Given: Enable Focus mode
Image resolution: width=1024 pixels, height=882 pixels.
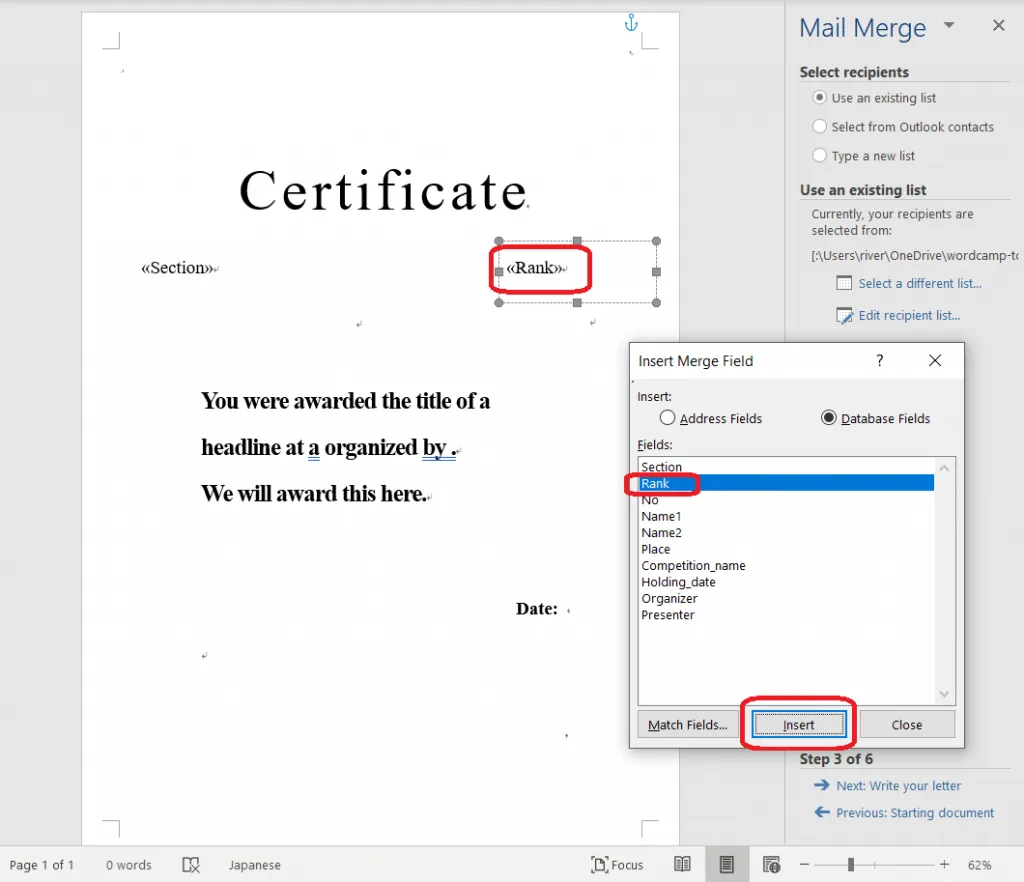Looking at the screenshot, I should click(617, 865).
